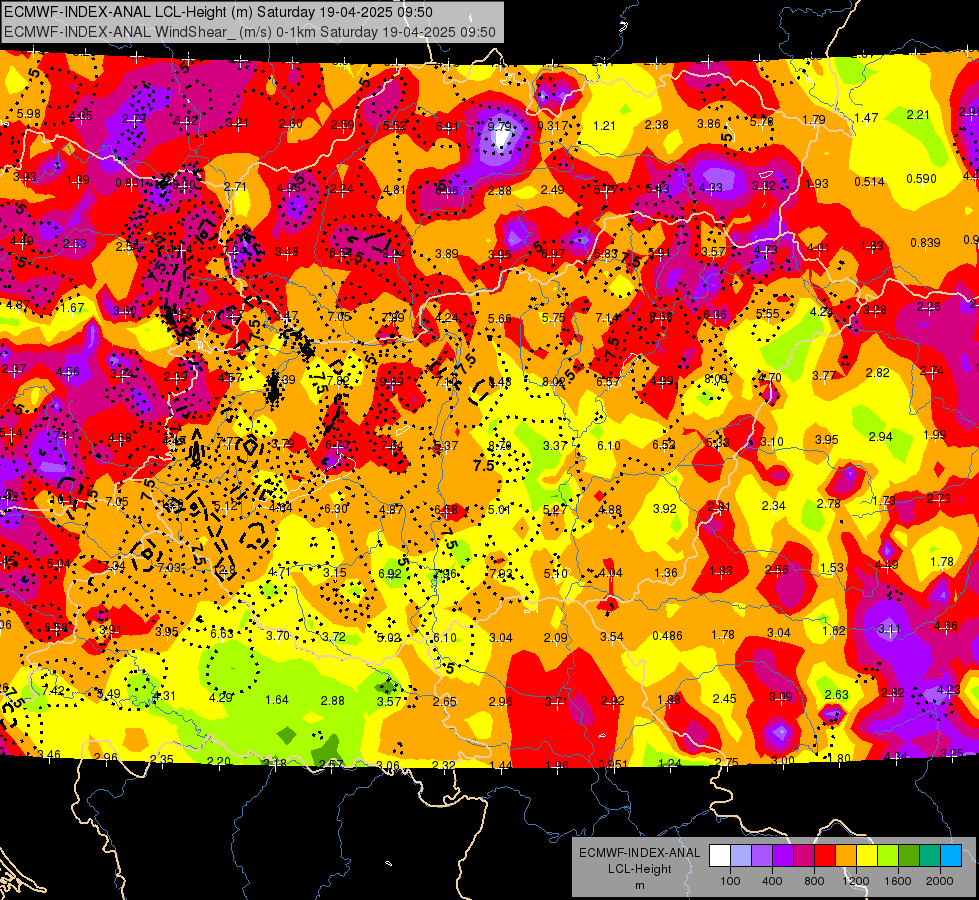Click the violet legend swatch right of 400

tap(783, 856)
